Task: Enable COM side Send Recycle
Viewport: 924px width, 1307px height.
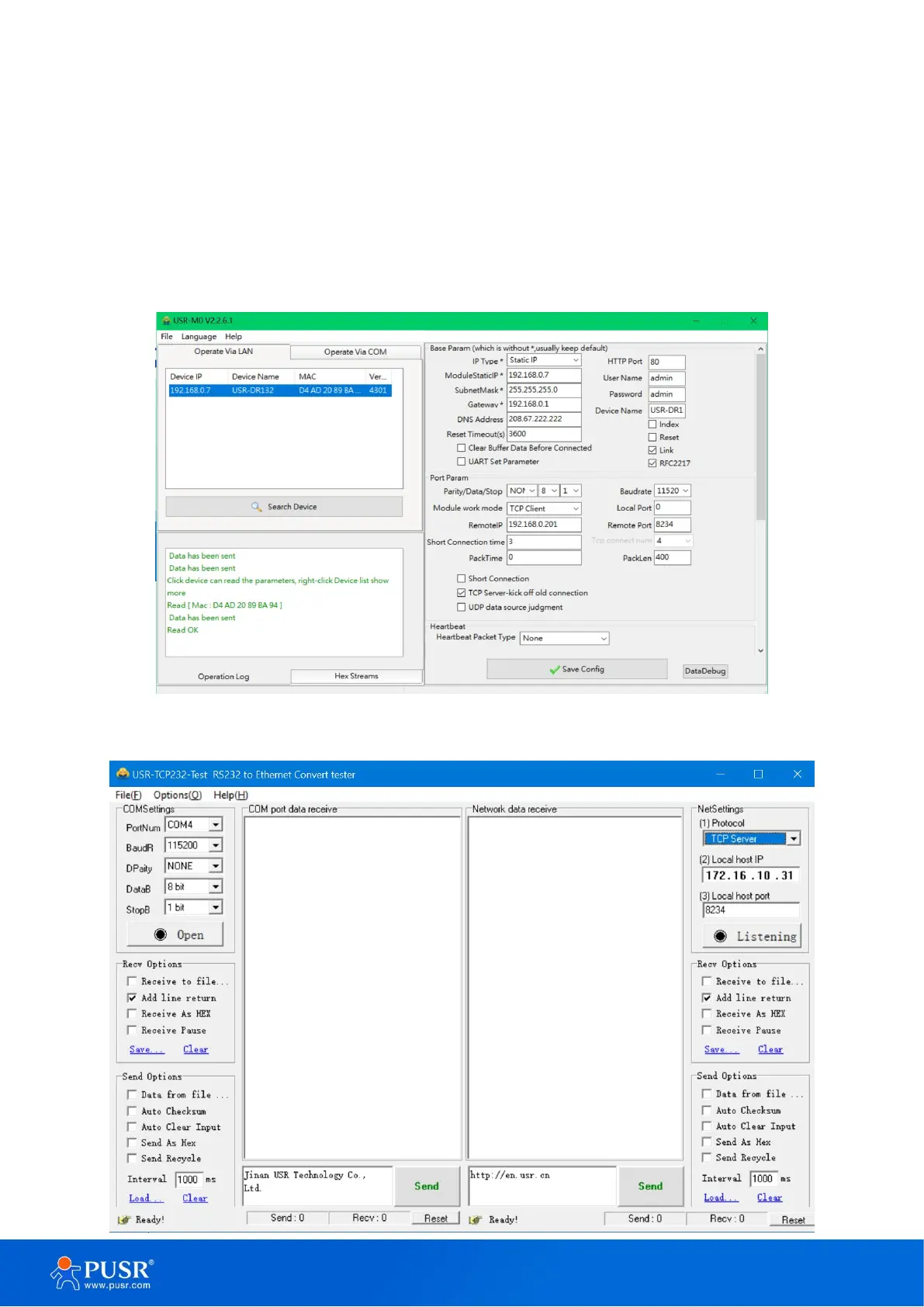Action: 132,1158
